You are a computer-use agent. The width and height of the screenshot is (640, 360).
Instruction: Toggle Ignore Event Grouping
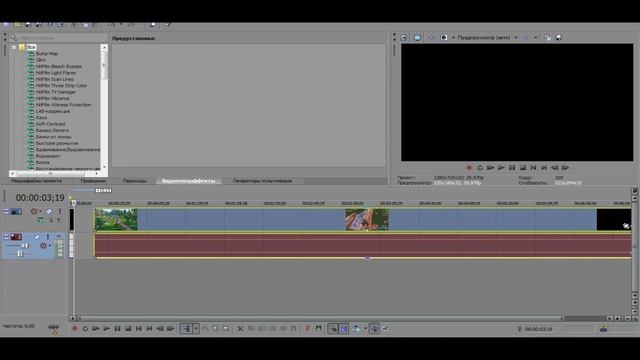coord(385,329)
